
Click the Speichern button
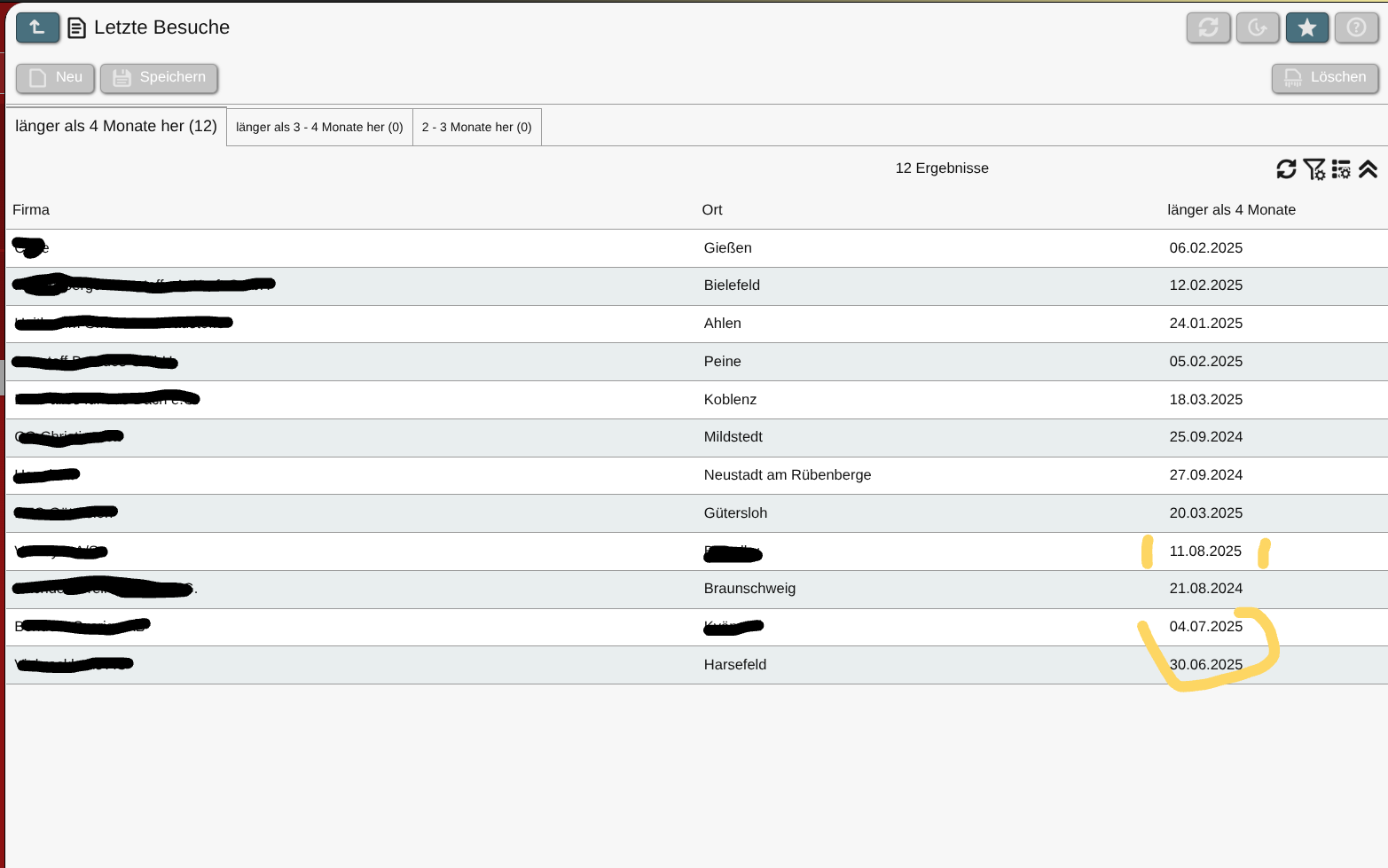coord(159,78)
